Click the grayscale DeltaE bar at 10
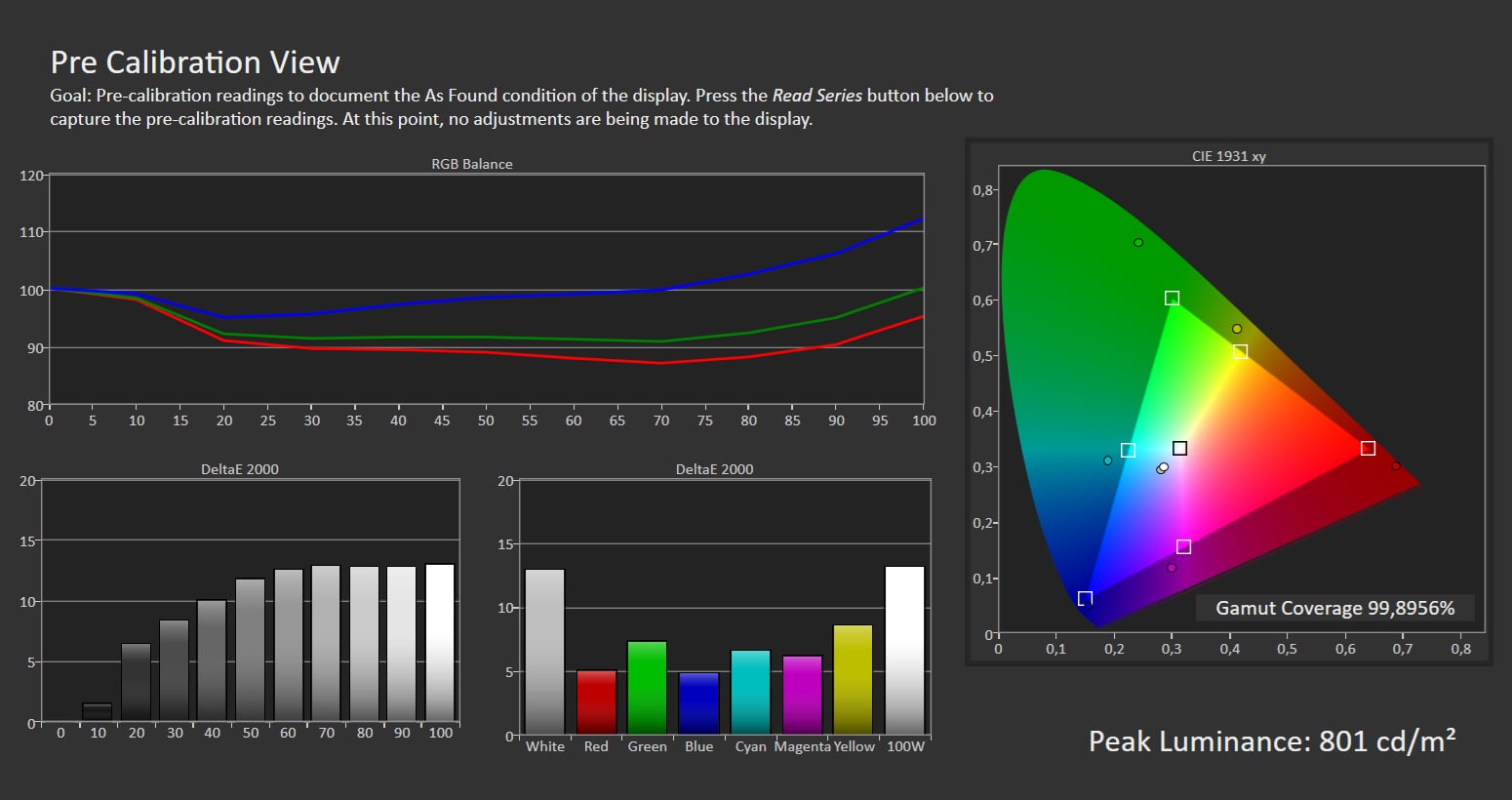This screenshot has height=800, width=1512. pos(98,712)
